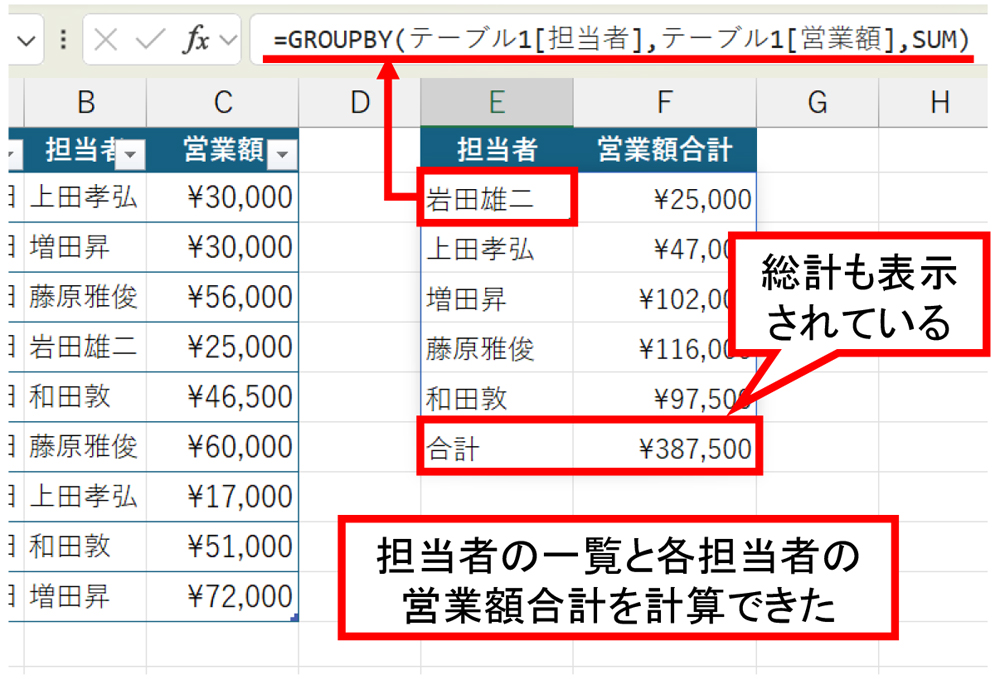Viewport: 1000px width, 679px height.
Task: Click into the GROUPBY formula bar
Action: pyautogui.click(x=619, y=40)
